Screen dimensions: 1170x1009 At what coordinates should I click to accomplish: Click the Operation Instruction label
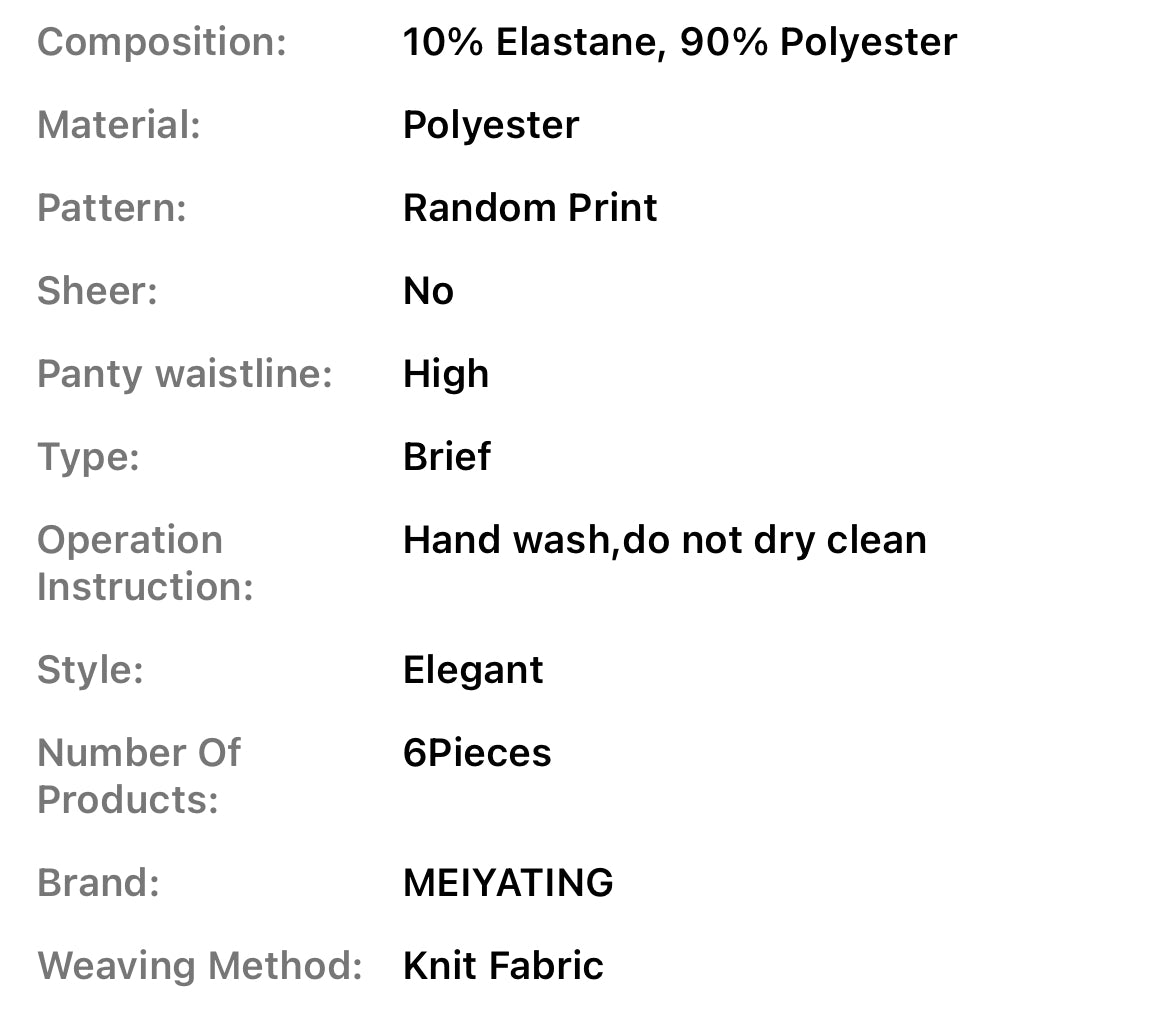pos(145,563)
